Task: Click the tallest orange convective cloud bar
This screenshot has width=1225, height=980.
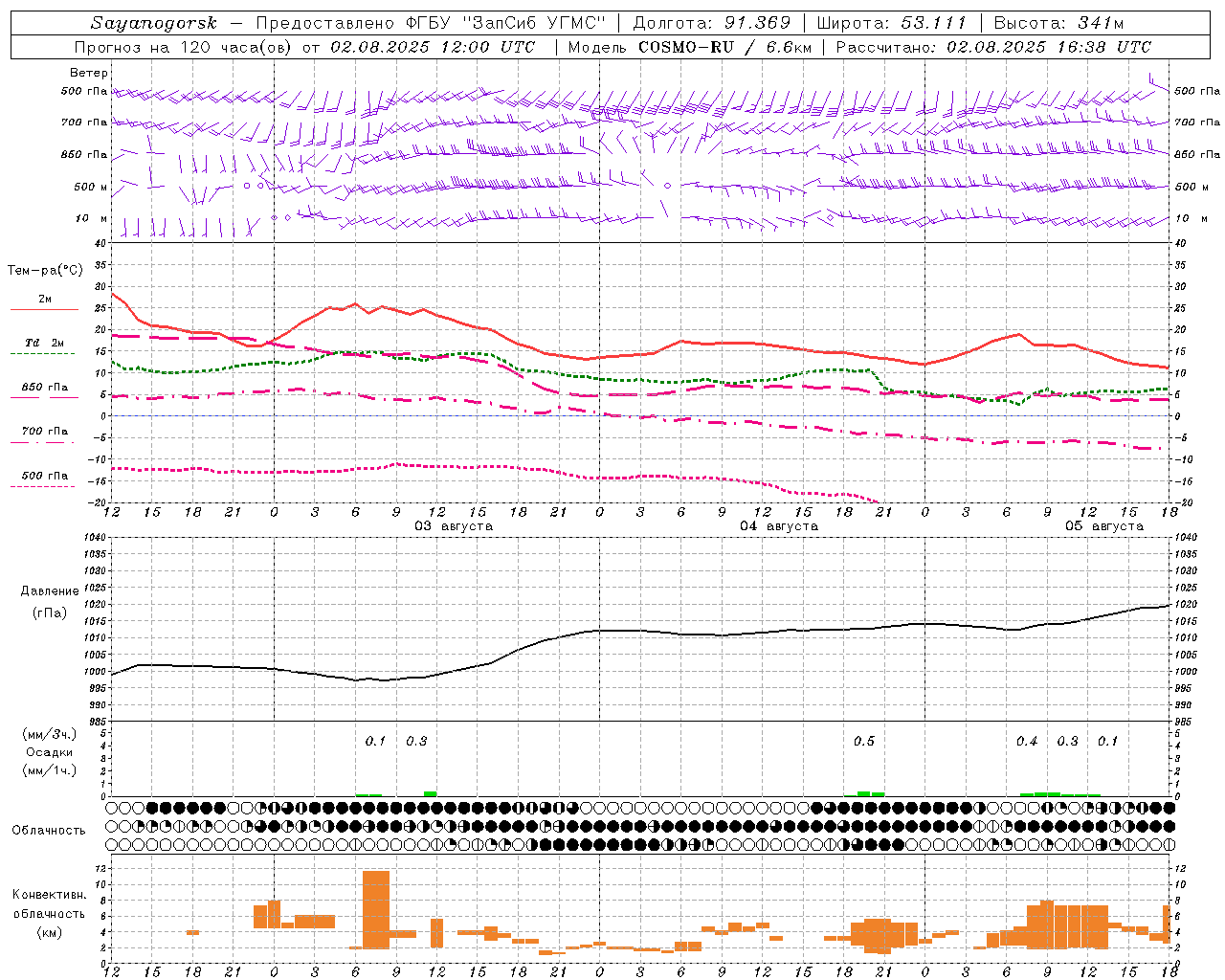Action: [x=376, y=909]
